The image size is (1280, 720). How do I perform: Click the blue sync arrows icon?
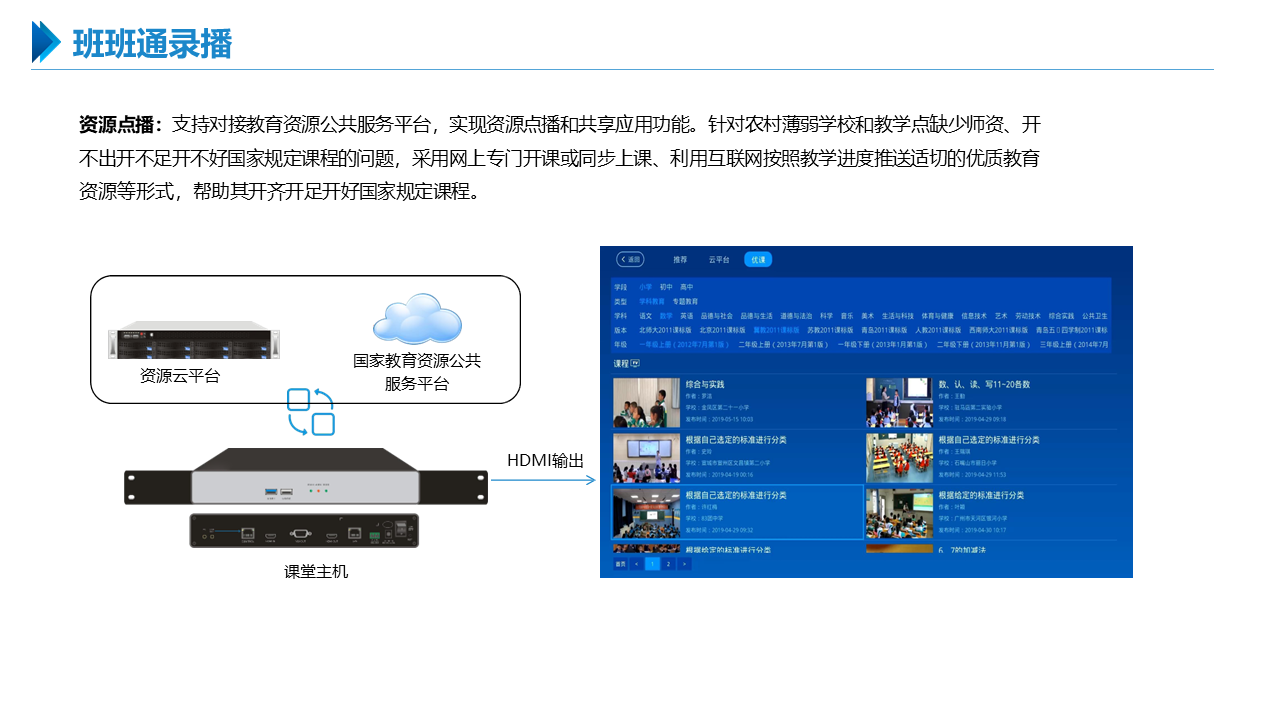(x=310, y=412)
